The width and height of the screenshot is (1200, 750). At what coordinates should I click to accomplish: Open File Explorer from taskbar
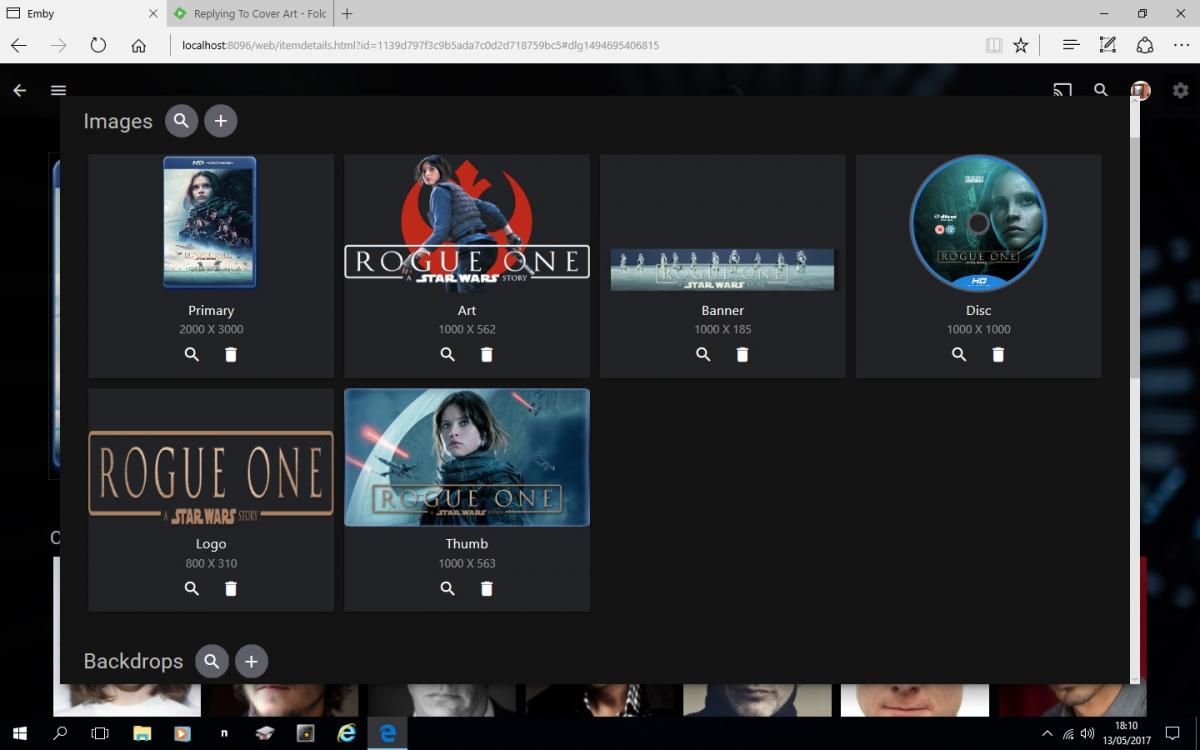click(141, 733)
